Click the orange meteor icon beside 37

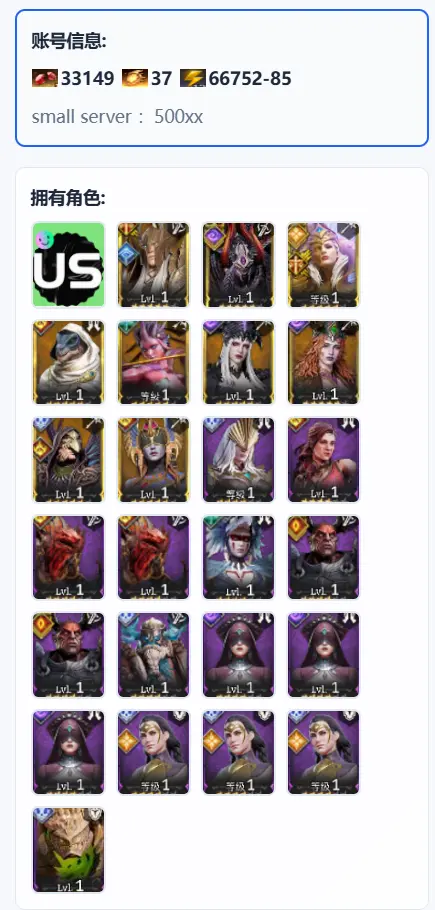point(135,78)
